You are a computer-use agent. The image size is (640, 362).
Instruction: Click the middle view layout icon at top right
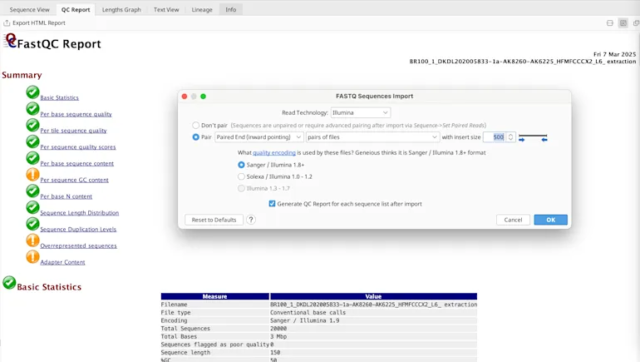click(623, 23)
